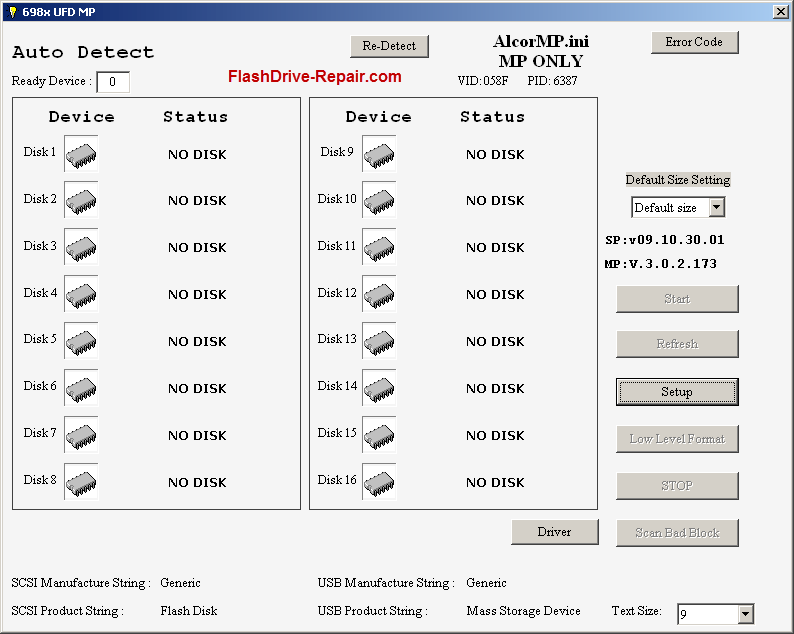Click the Disk 5 label

click(x=40, y=339)
